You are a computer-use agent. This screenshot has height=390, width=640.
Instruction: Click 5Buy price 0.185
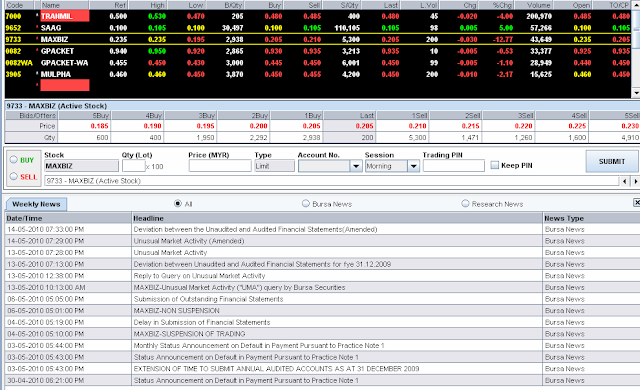pos(99,126)
